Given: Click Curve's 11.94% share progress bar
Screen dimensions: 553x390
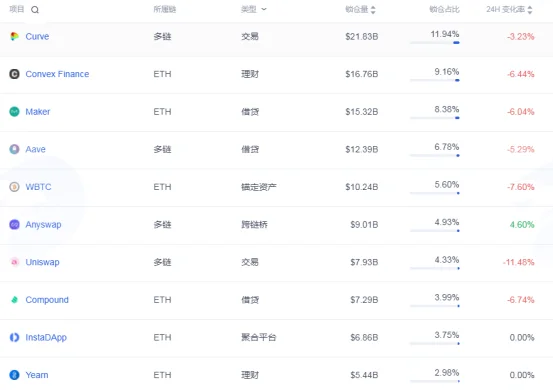Looking at the screenshot, I should (434, 43).
